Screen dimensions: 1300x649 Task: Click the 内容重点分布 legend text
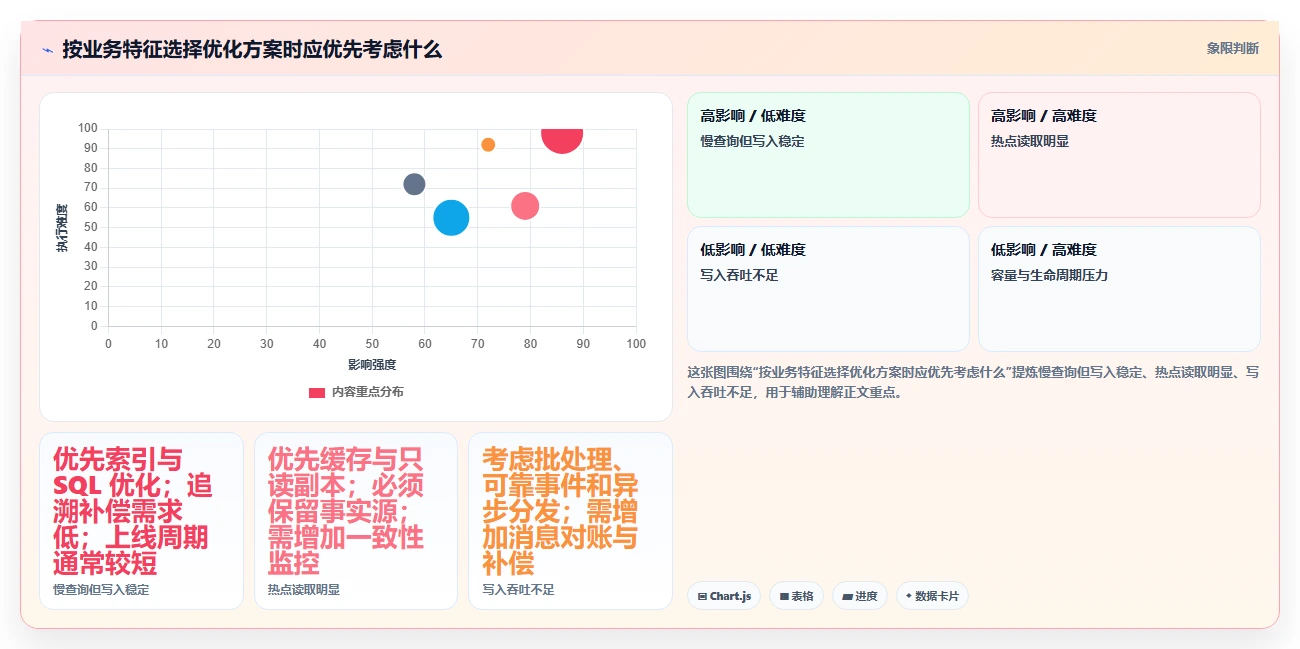click(x=368, y=392)
